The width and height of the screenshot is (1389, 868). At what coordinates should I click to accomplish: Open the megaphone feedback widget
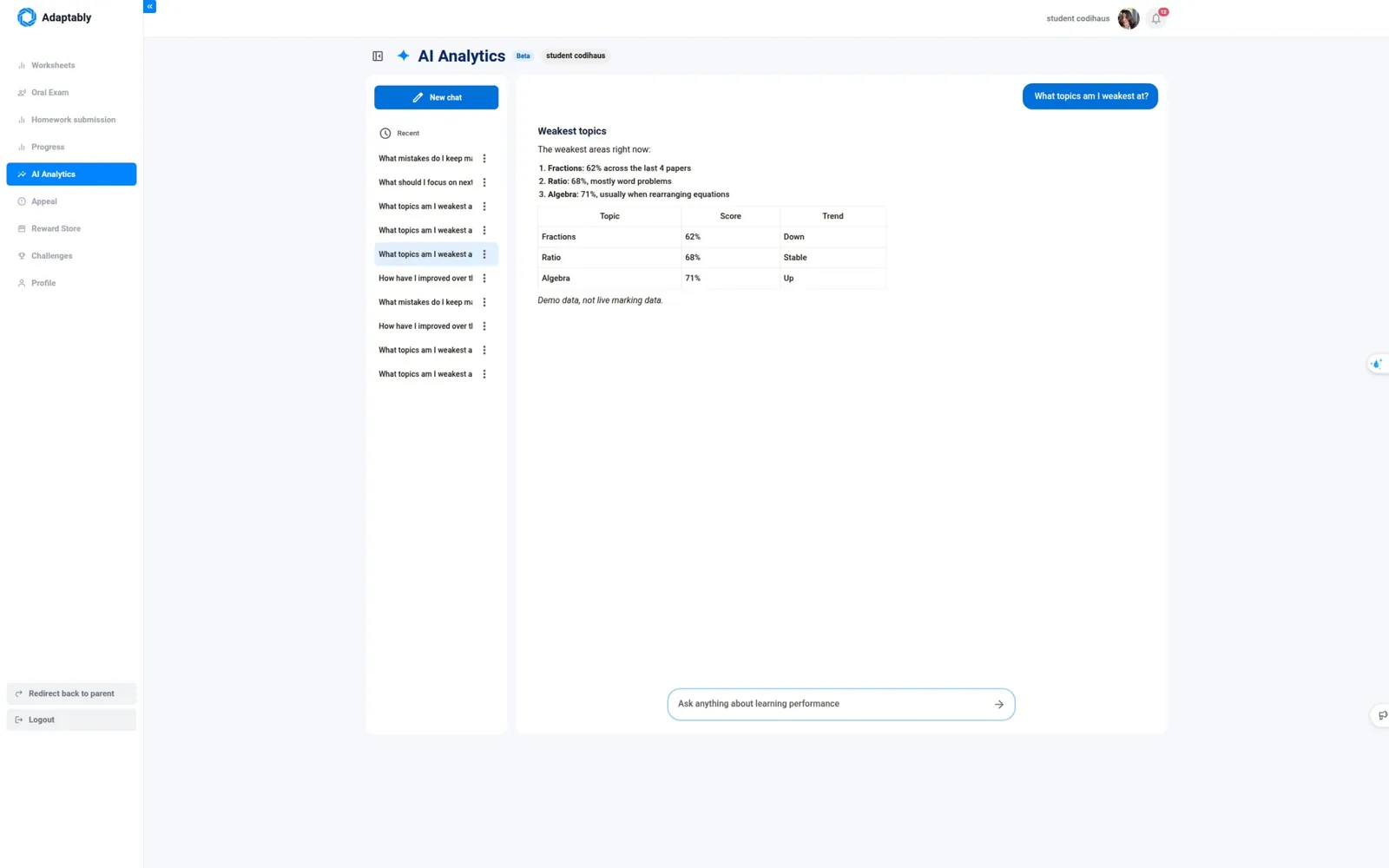click(1381, 715)
